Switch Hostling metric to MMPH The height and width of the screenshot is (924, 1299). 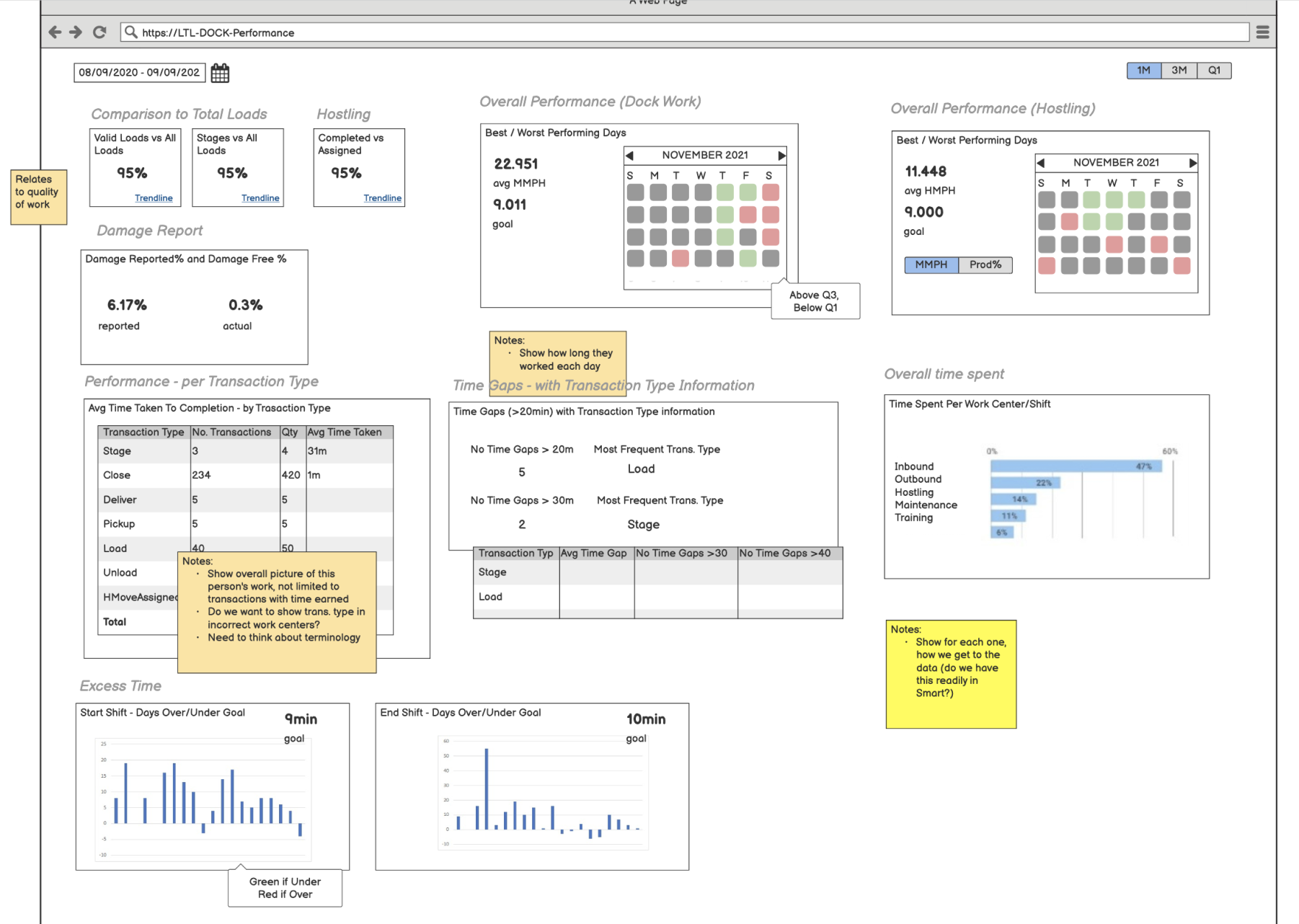point(931,265)
